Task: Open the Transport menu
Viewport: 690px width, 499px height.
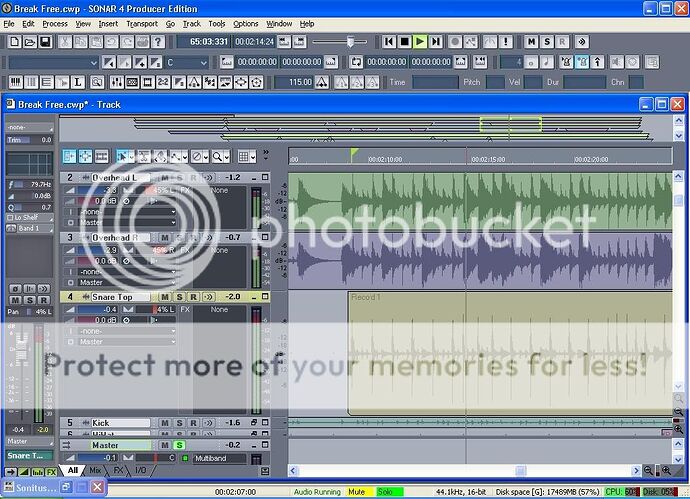Action: click(142, 24)
